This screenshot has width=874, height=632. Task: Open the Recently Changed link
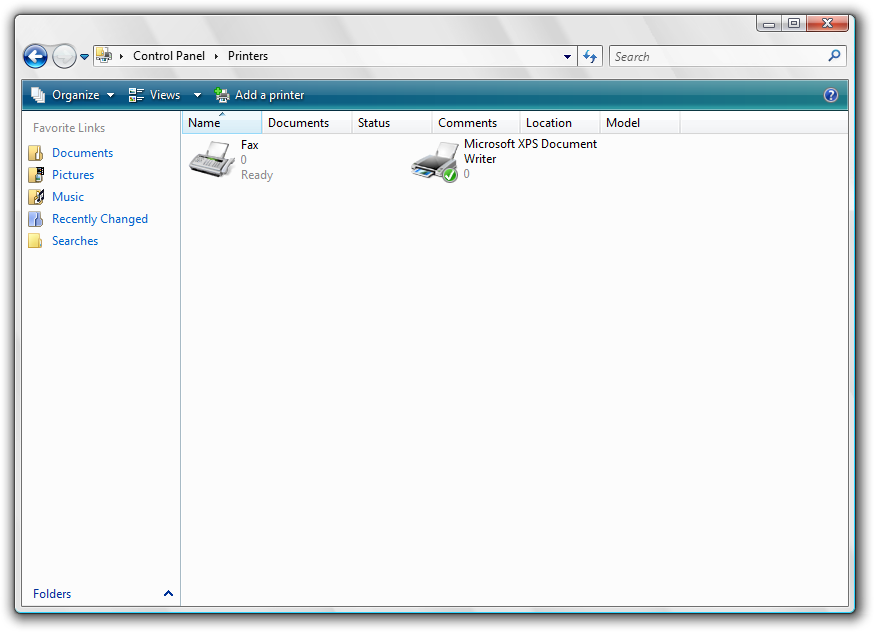coord(100,219)
